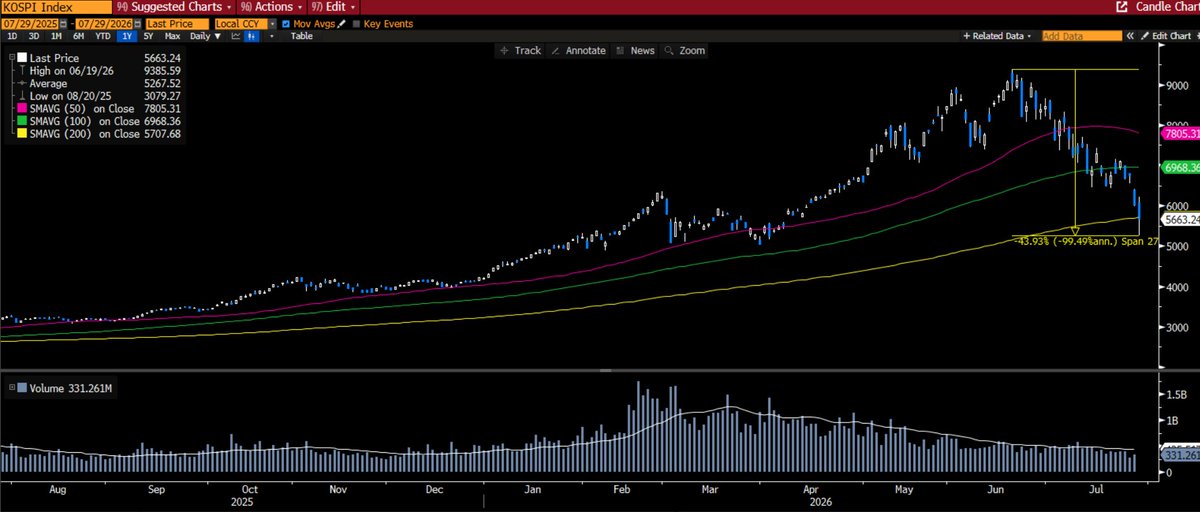Edit the end date 07/29/2026 field

click(104, 24)
